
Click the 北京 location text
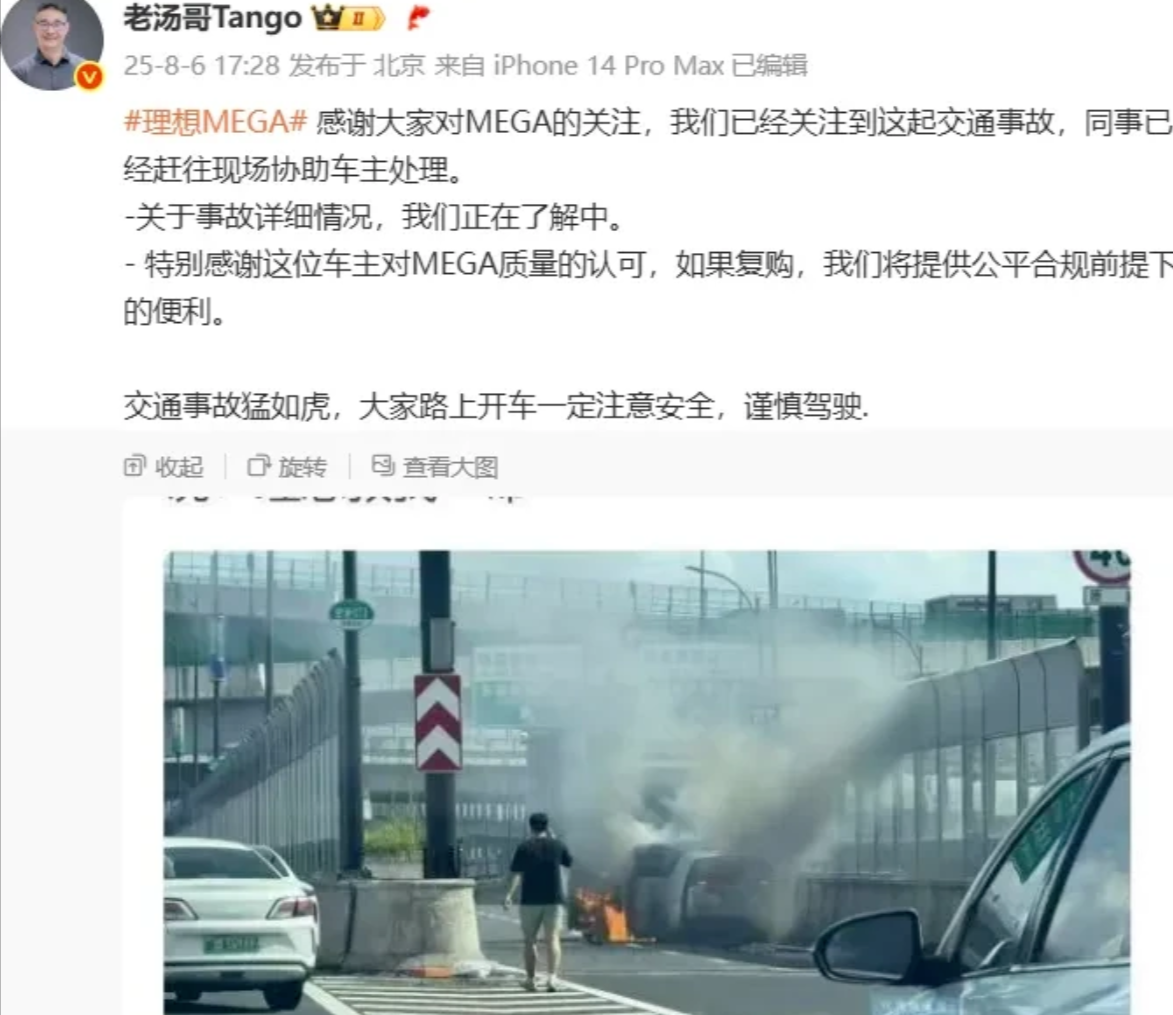(x=399, y=66)
